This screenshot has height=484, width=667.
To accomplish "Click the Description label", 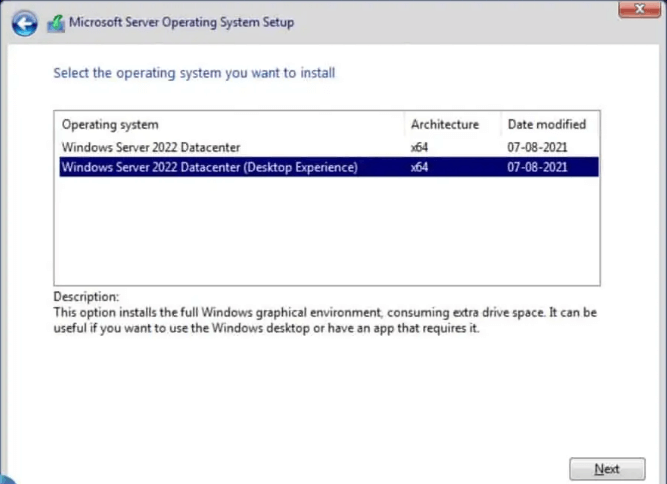I will [x=86, y=297].
